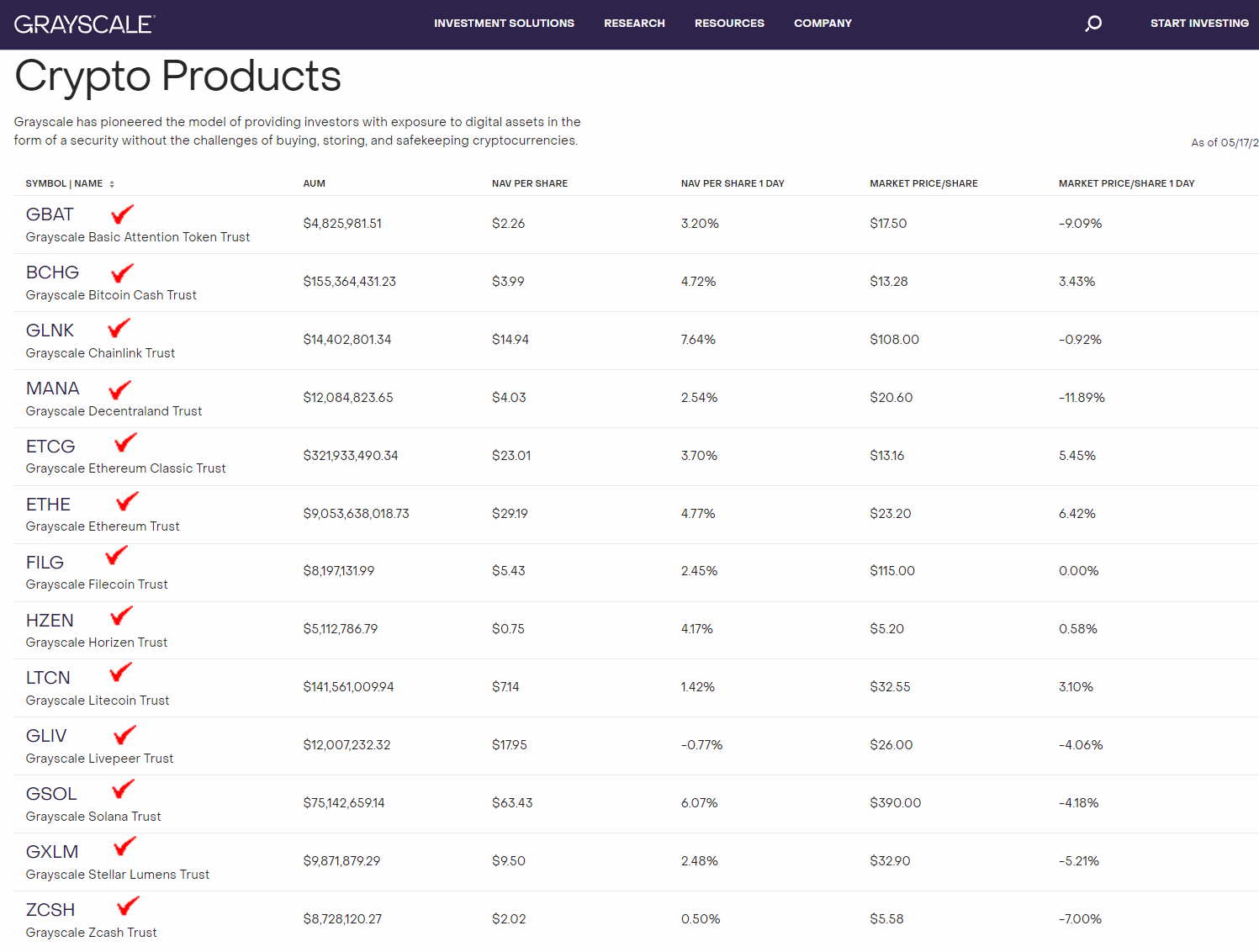Click red checkmark beside MANA

(120, 389)
